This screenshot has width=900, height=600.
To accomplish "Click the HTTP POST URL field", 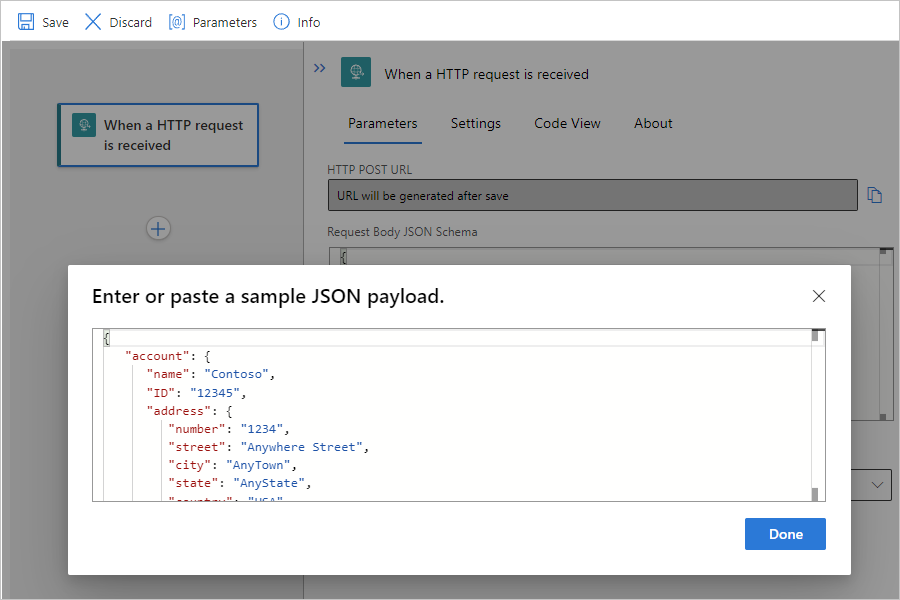I will pyautogui.click(x=592, y=195).
